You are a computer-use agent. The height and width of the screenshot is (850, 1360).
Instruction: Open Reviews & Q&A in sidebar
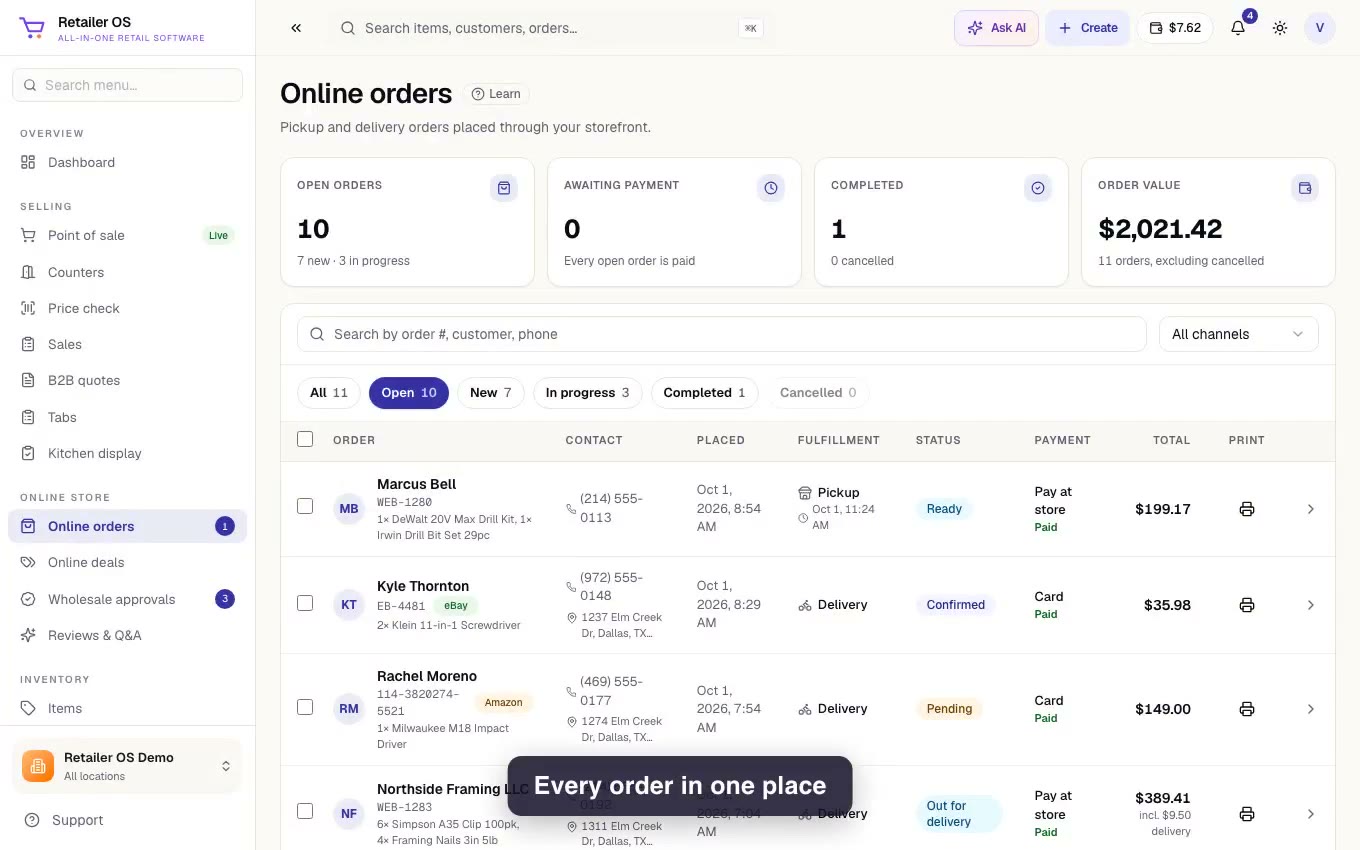click(x=127, y=635)
